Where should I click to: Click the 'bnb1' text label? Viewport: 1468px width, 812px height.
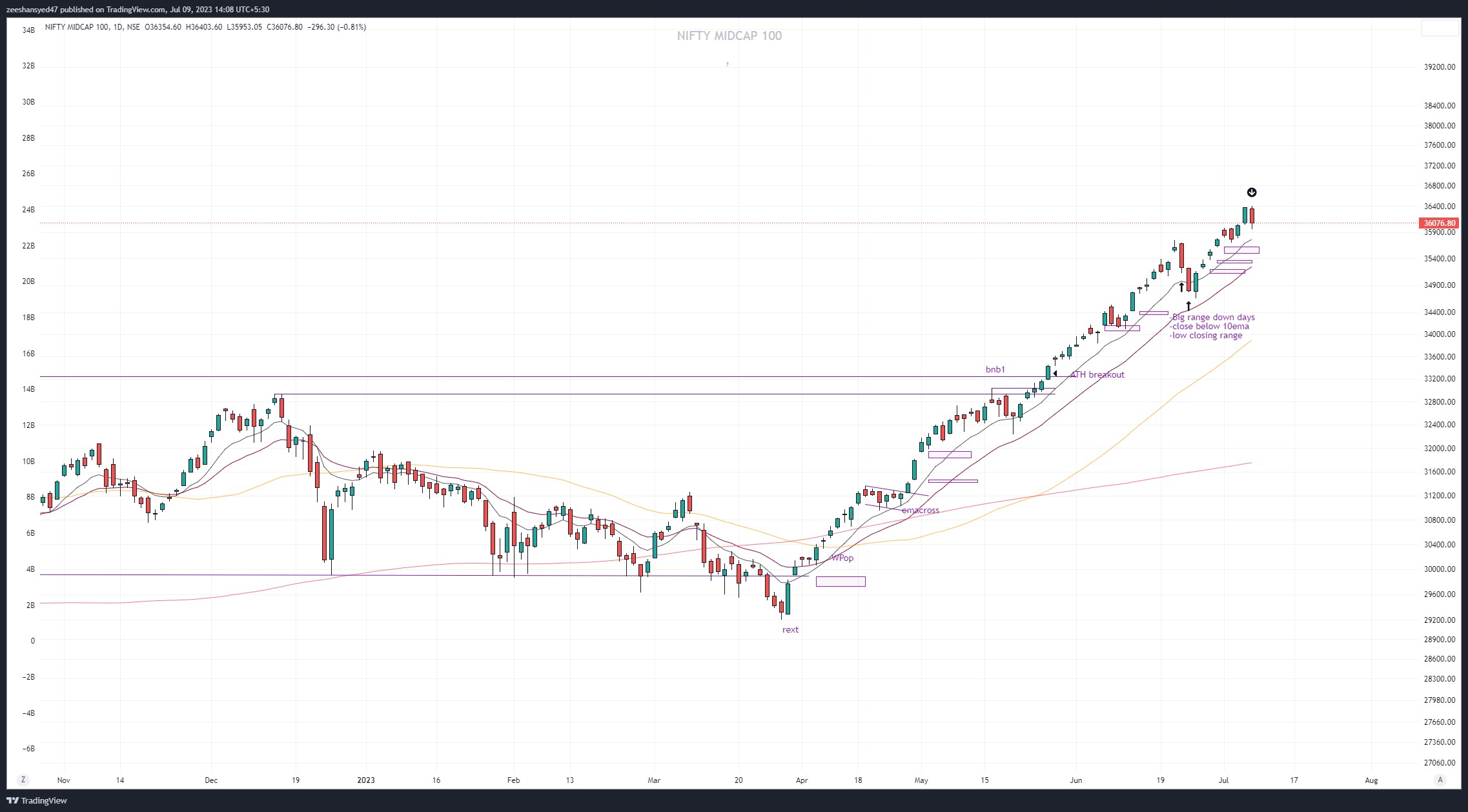tap(995, 369)
